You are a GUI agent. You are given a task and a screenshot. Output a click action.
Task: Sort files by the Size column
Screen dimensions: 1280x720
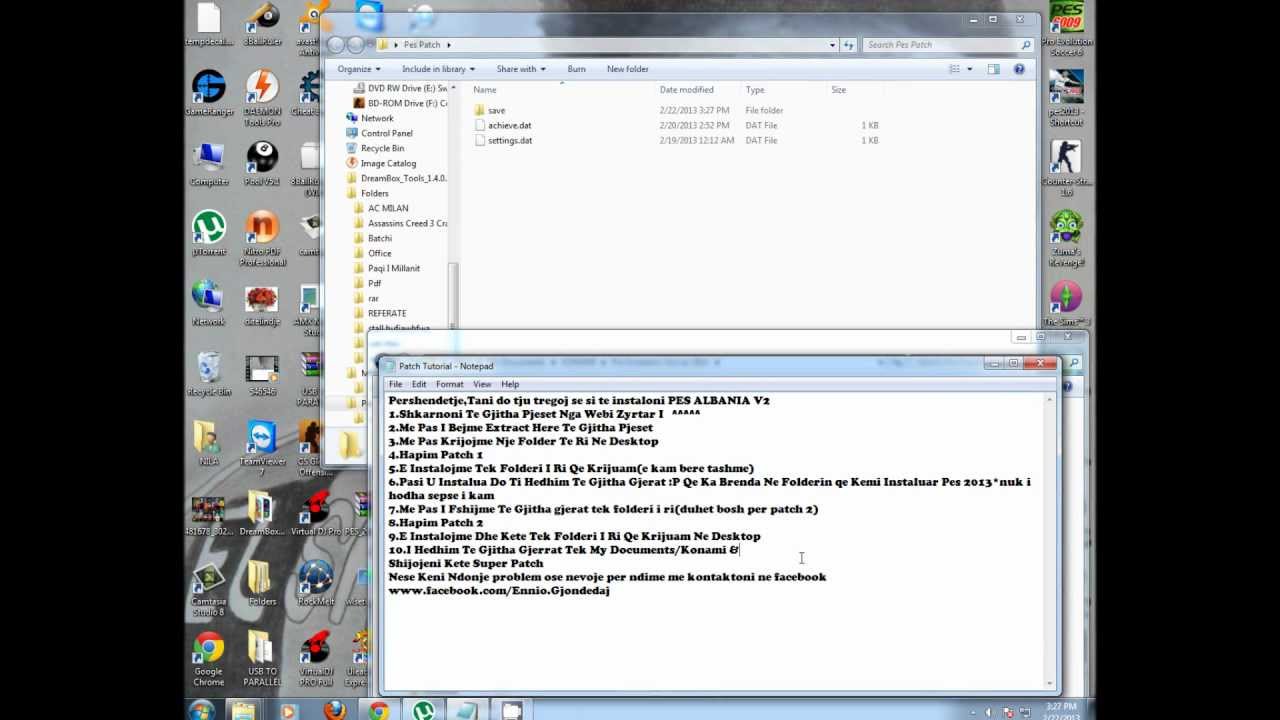[856, 90]
